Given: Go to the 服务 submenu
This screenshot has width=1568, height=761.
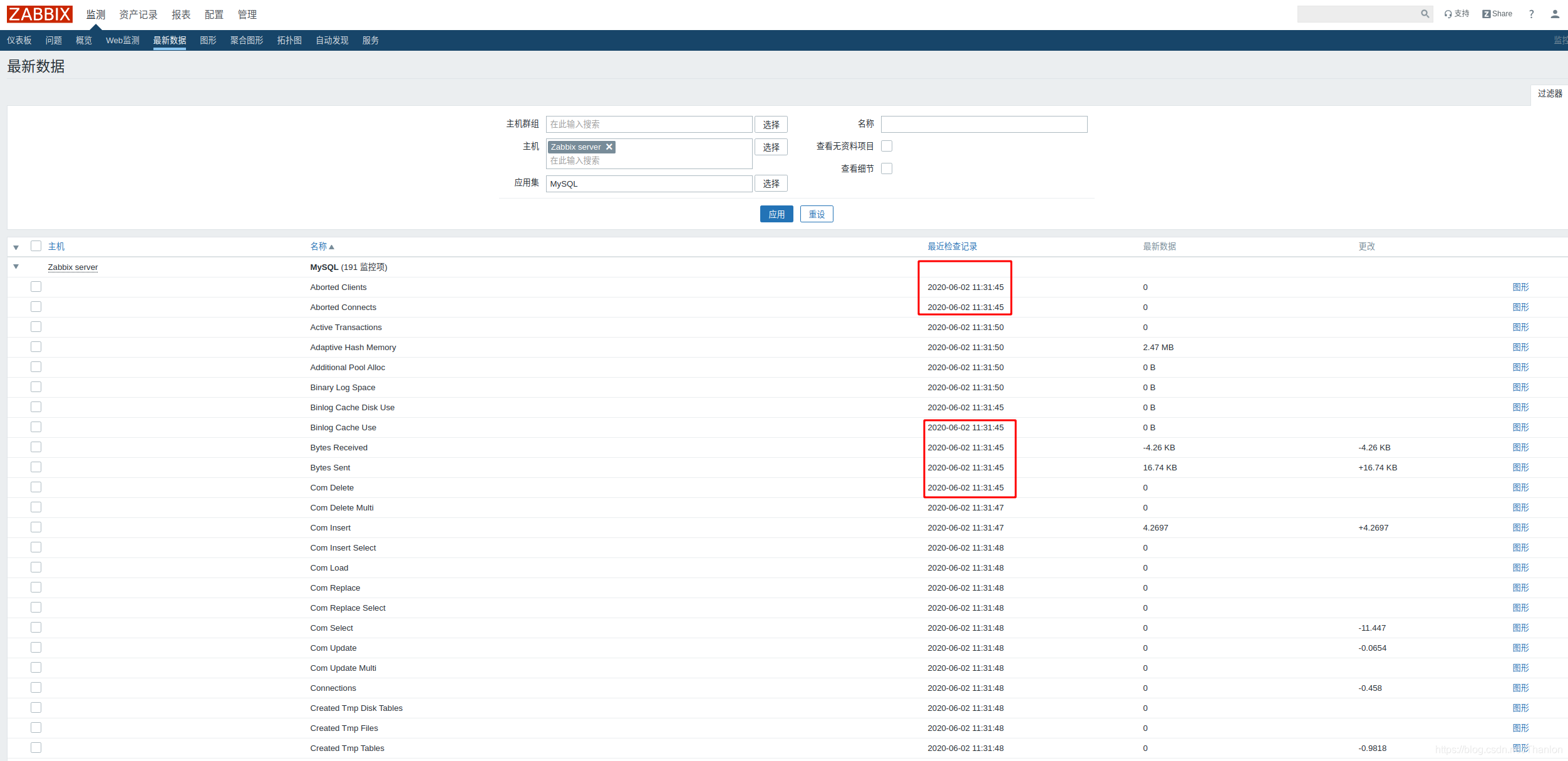Looking at the screenshot, I should 371,40.
